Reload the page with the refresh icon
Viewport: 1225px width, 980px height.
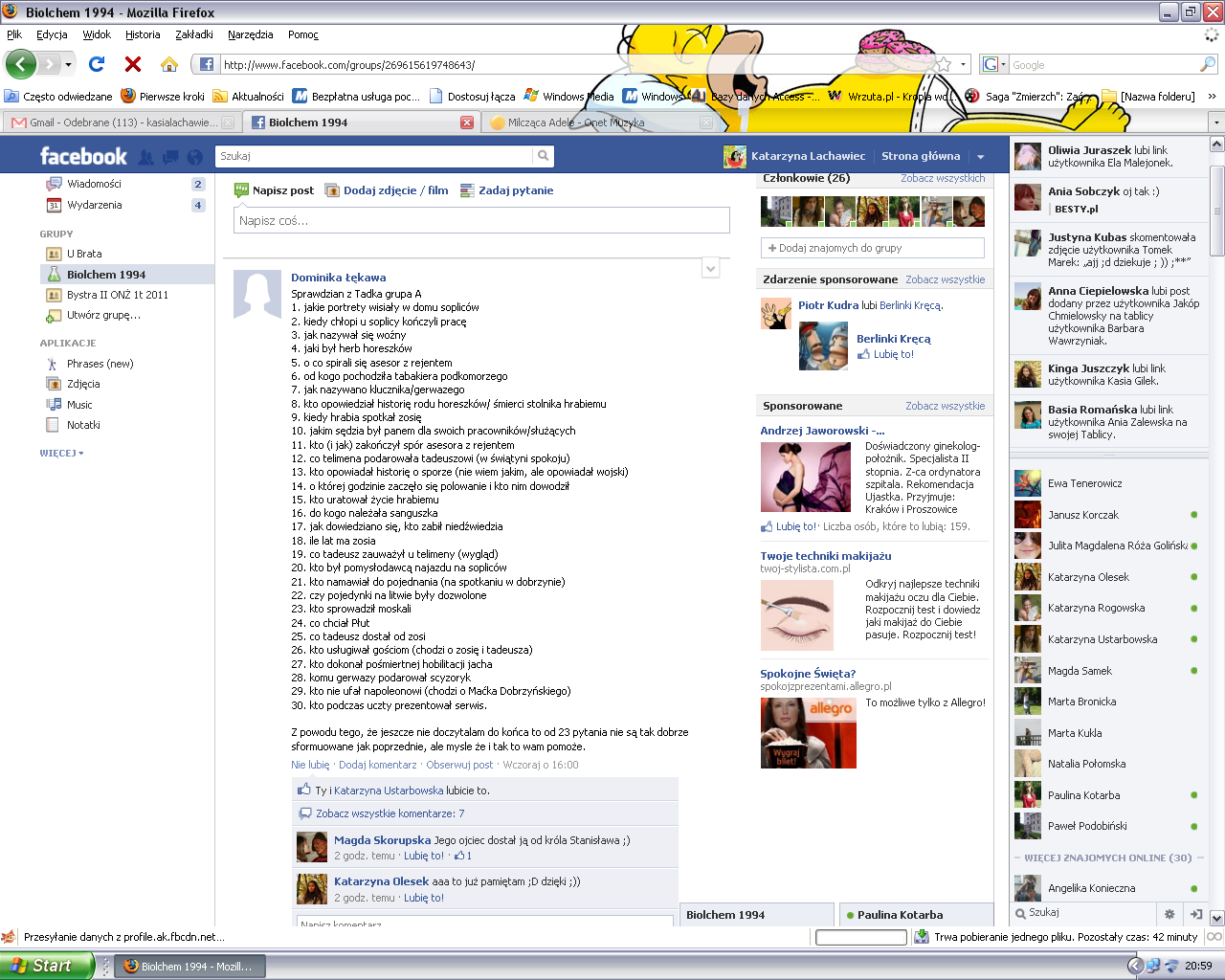(x=97, y=64)
